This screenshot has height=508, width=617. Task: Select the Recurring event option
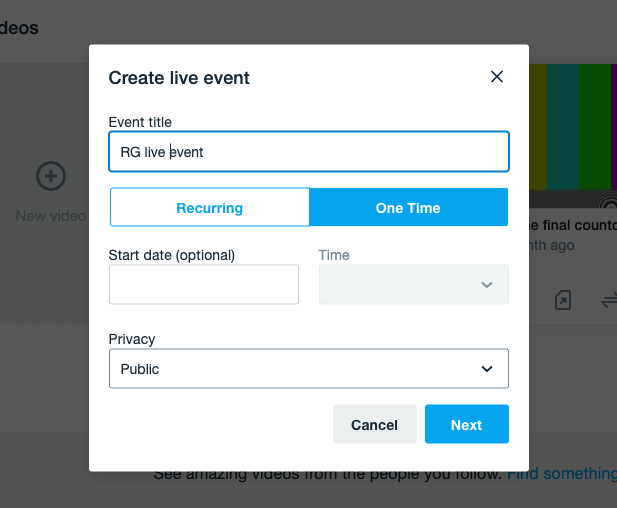210,208
